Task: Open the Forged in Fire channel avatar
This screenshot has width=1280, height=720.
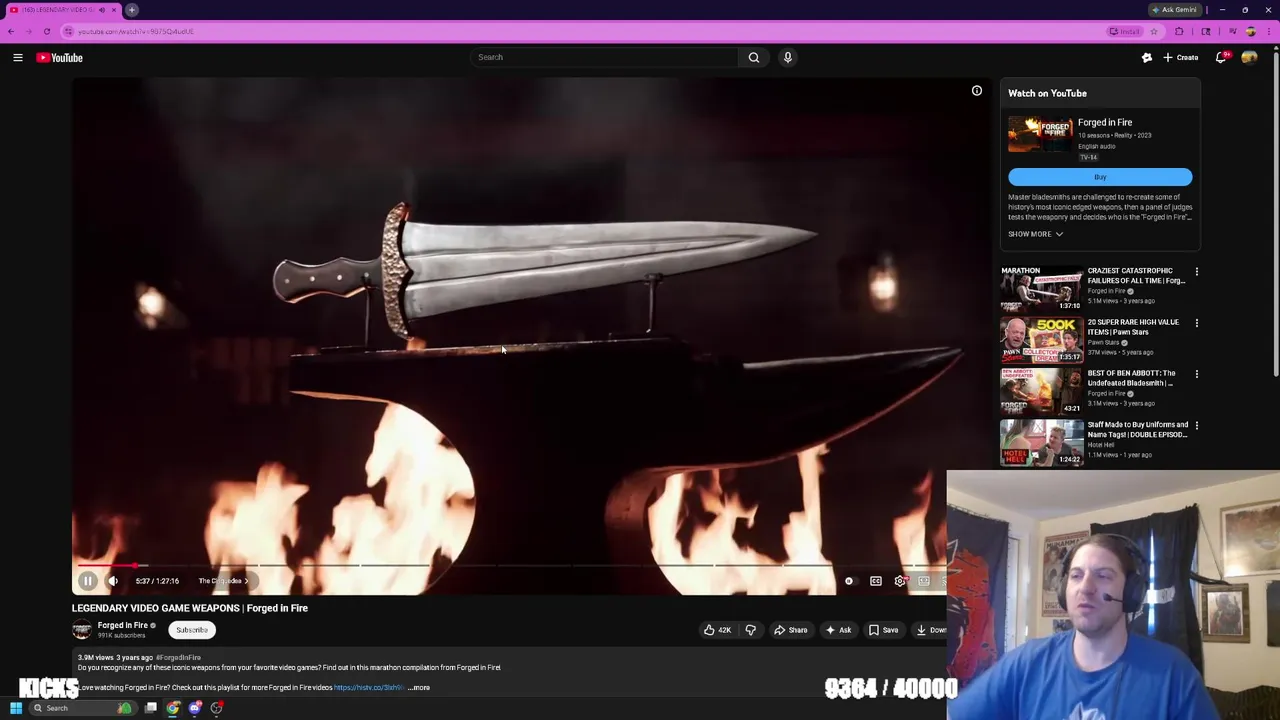Action: [82, 629]
